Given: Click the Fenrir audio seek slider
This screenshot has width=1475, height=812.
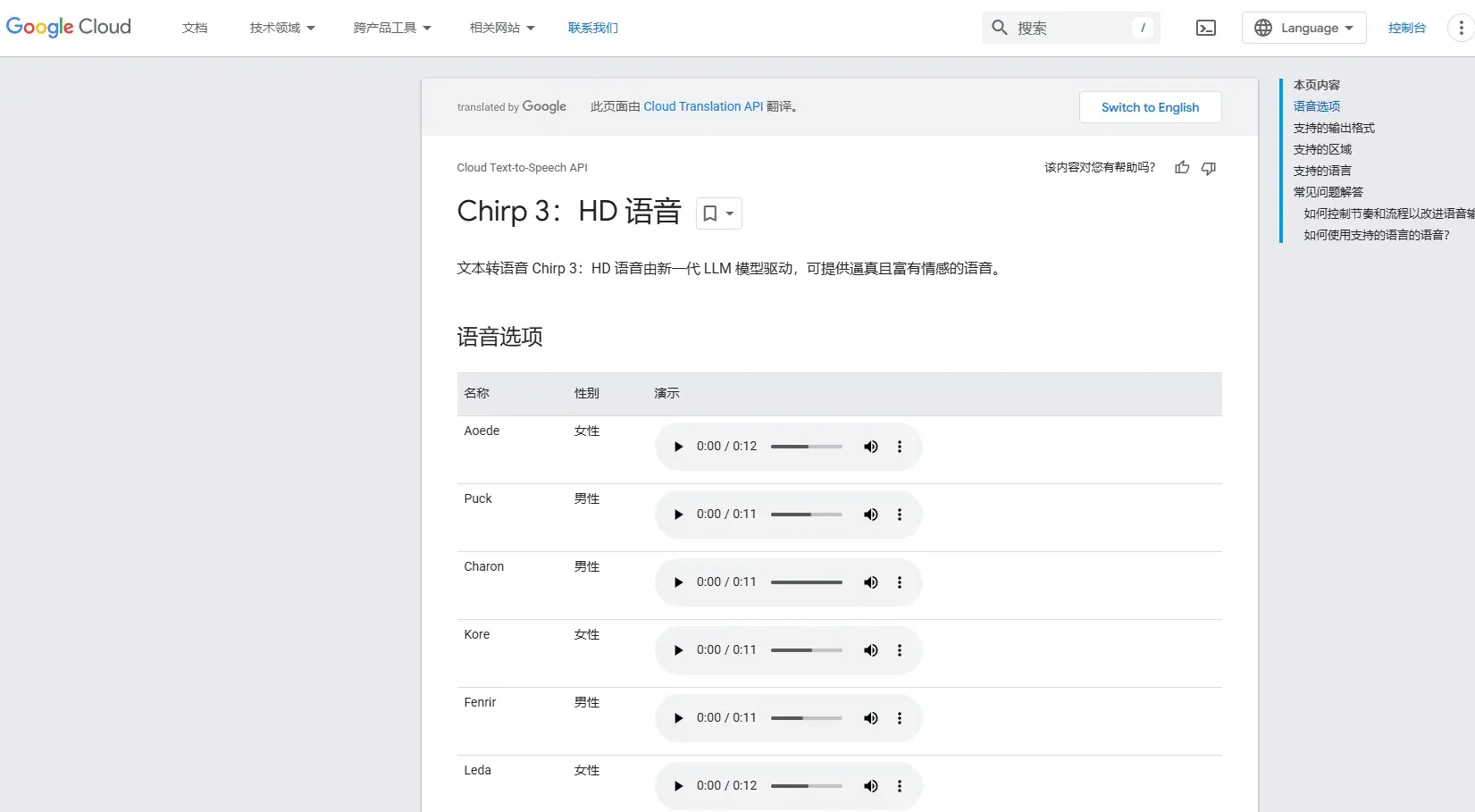Looking at the screenshot, I should click(x=806, y=718).
